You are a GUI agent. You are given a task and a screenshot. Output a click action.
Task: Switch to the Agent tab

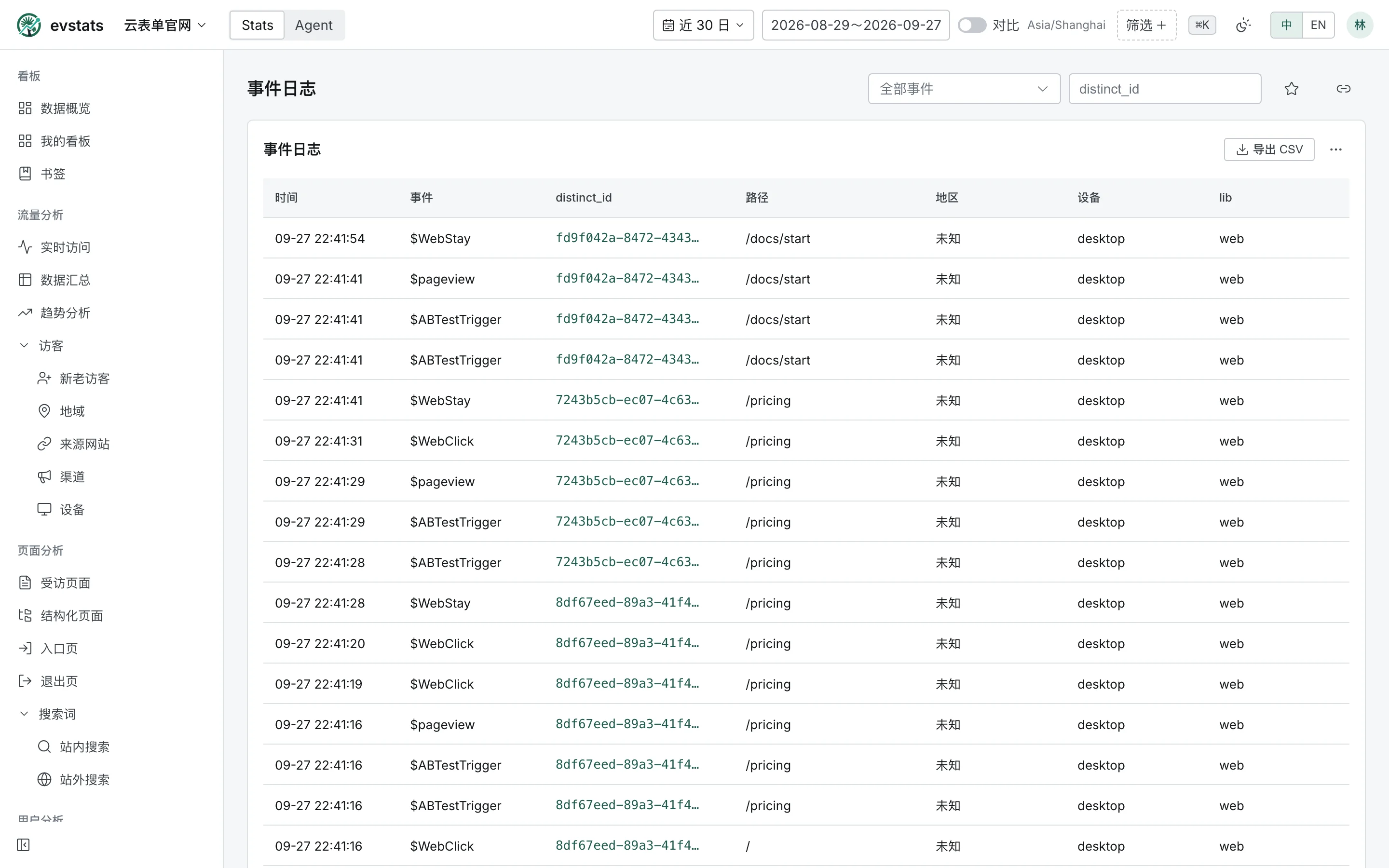pyautogui.click(x=313, y=25)
